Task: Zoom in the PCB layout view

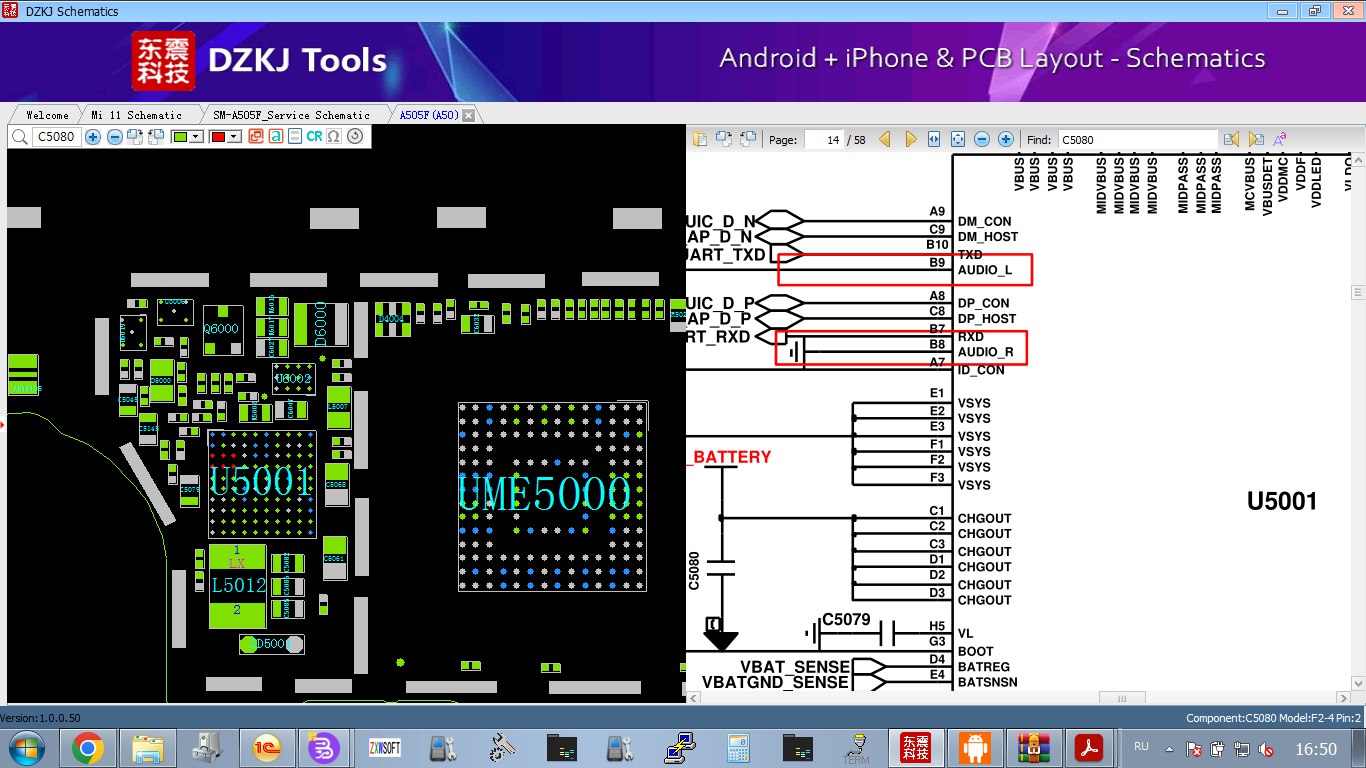Action: pos(93,136)
